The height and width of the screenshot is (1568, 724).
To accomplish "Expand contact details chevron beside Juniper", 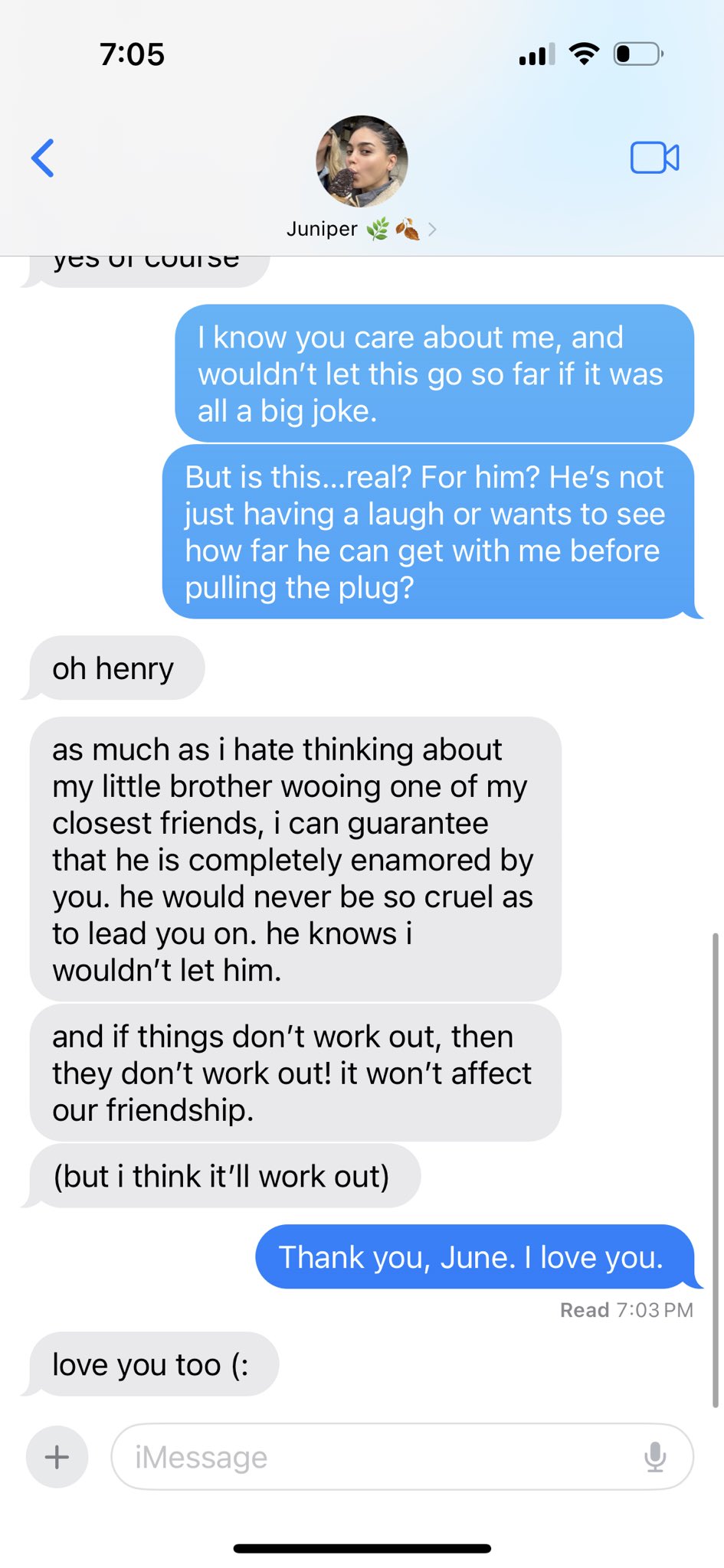I will tap(432, 229).
